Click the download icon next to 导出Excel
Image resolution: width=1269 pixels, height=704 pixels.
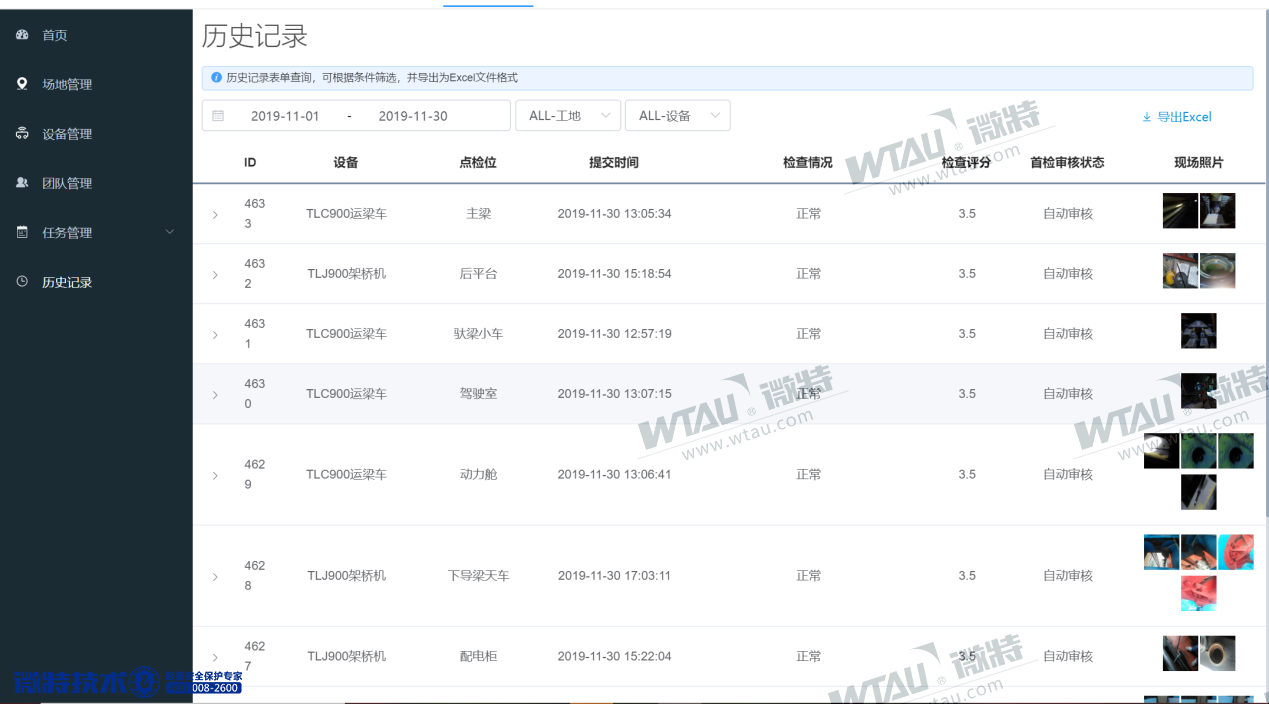1146,117
